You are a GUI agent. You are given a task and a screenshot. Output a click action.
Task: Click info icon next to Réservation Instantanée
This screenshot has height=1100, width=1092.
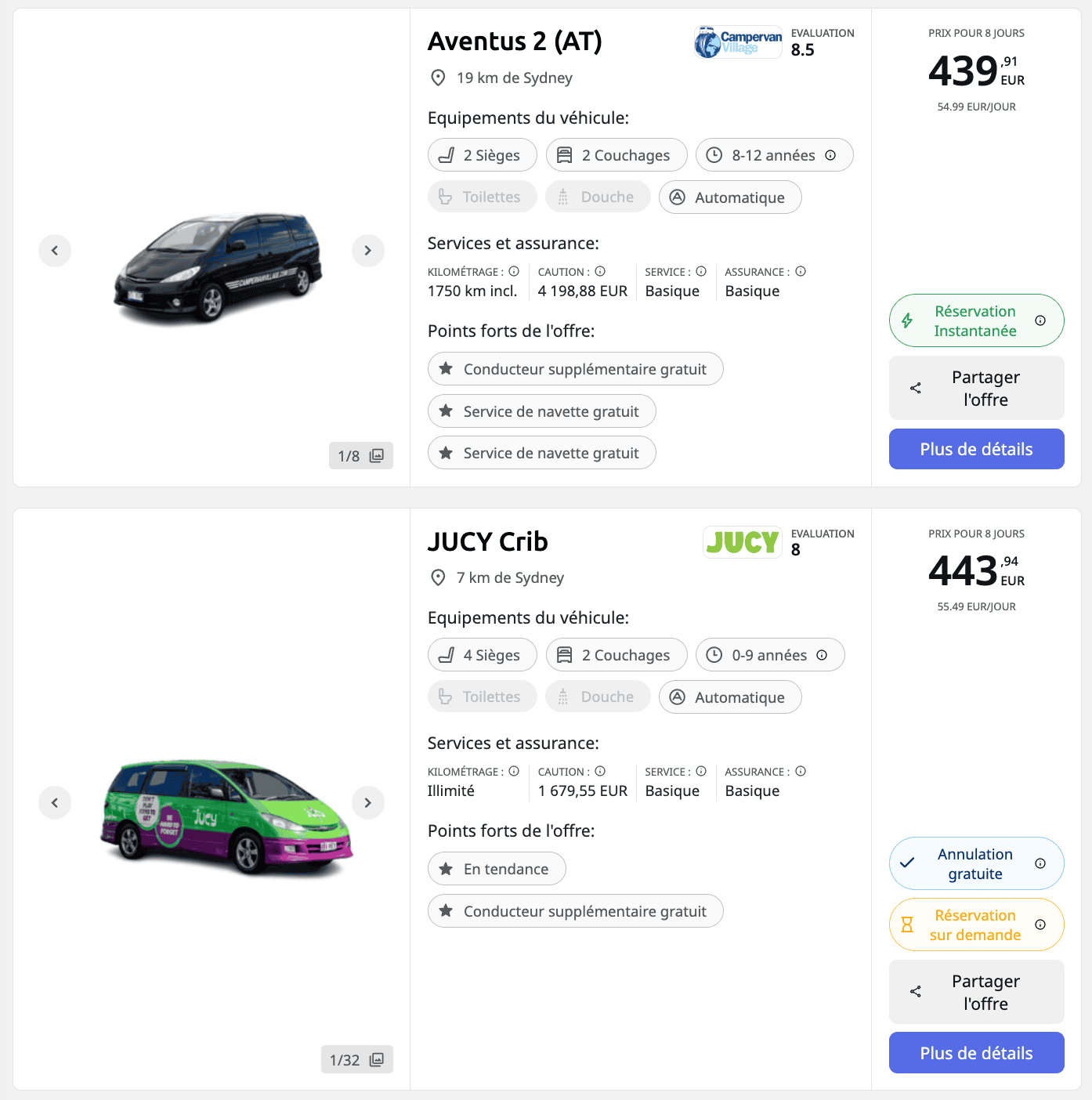pyautogui.click(x=1040, y=320)
